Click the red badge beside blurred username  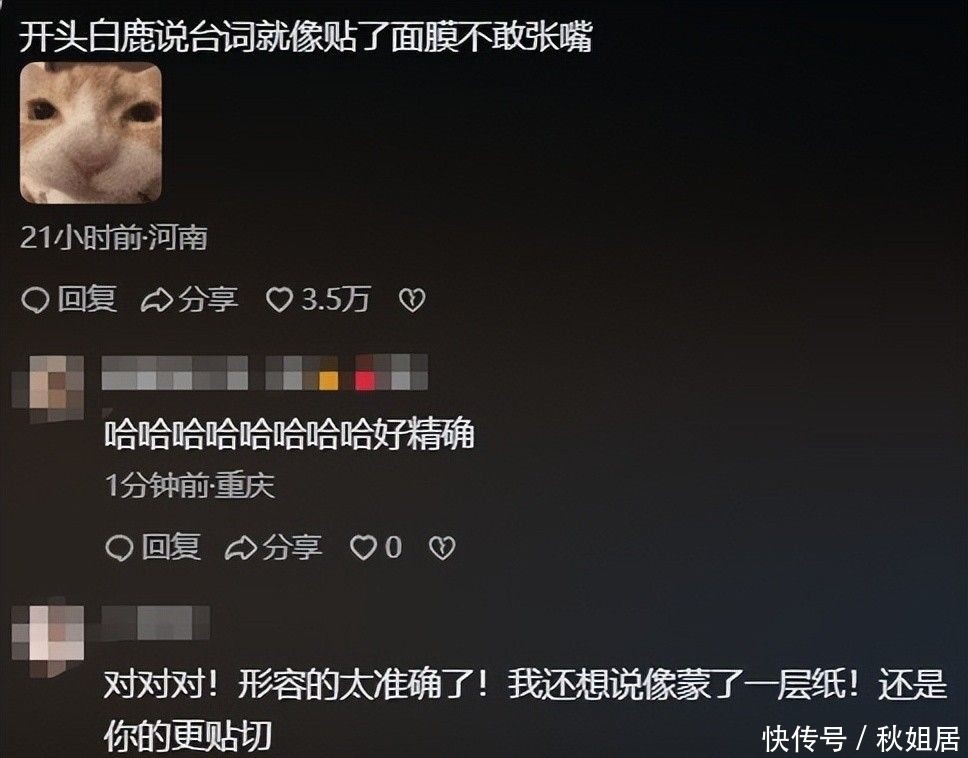(365, 380)
